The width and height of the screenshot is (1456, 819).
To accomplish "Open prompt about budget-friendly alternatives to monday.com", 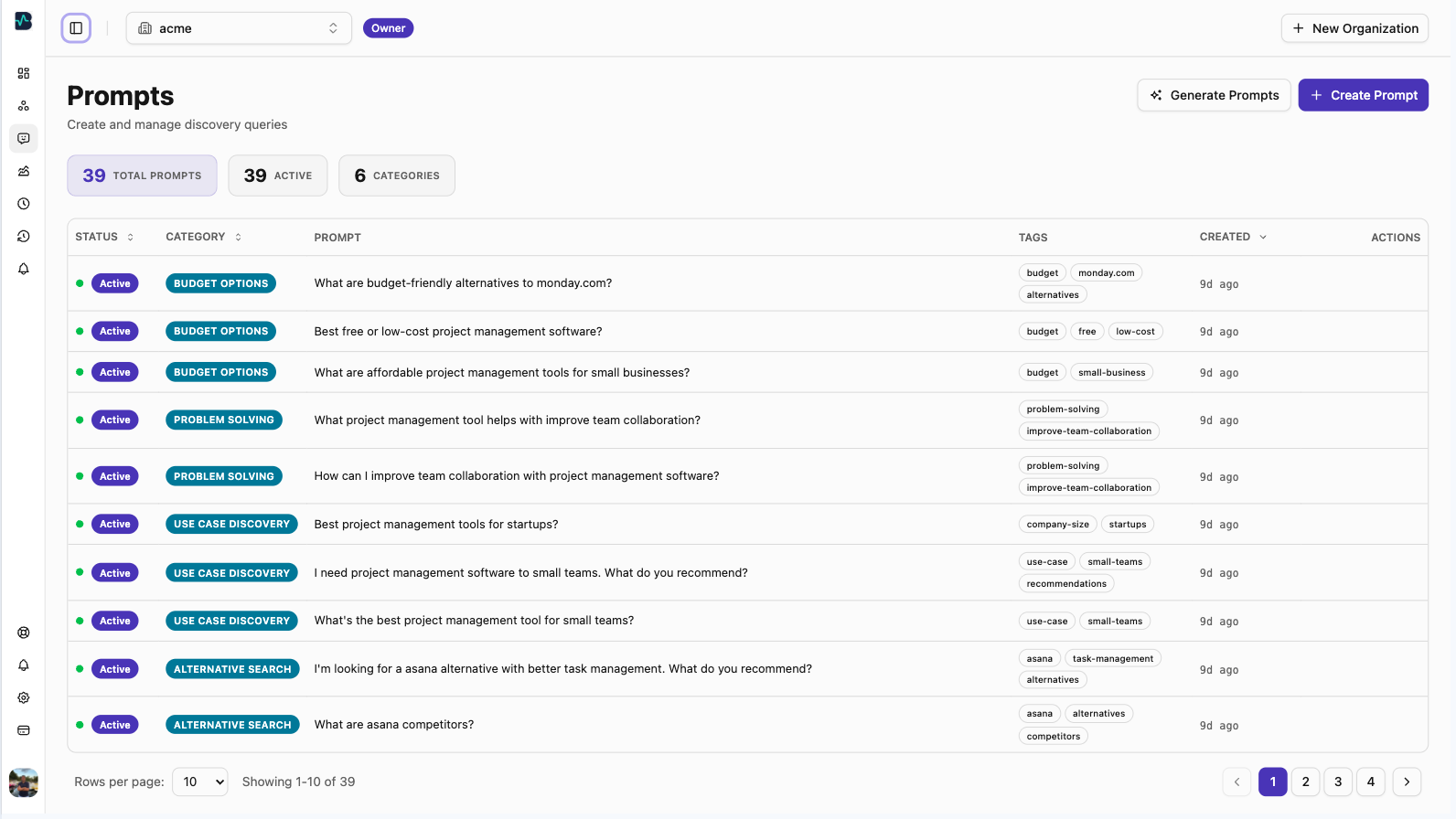I will [463, 283].
